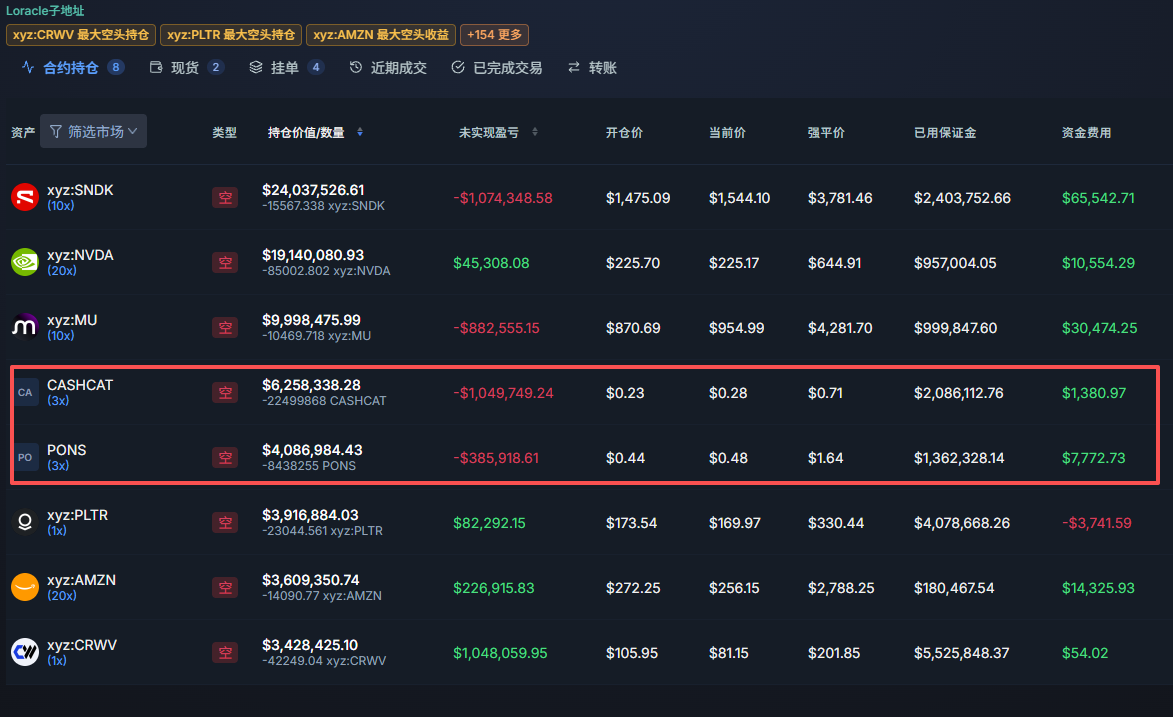
Task: Sort by 持仓价值/数量 arrow icon
Action: point(360,132)
